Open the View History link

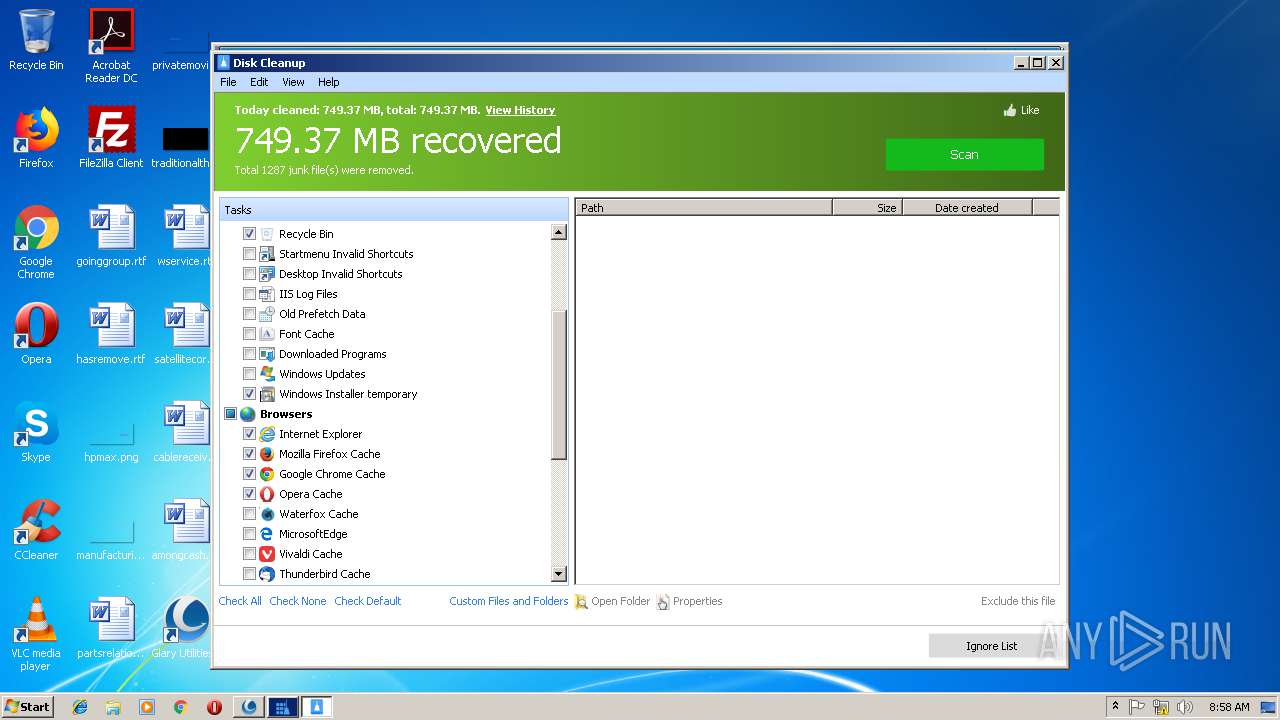pos(520,110)
